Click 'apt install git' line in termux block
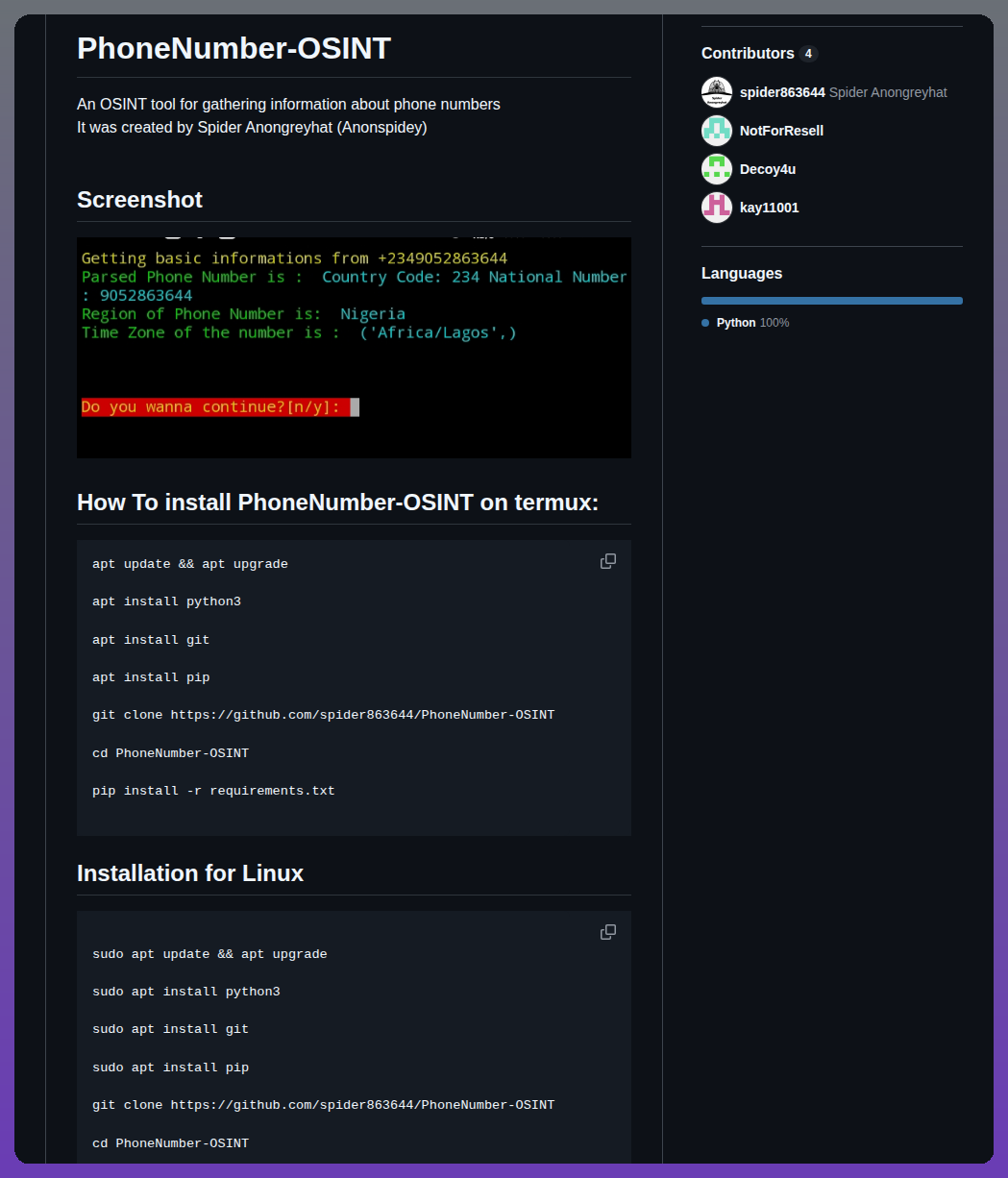 (151, 640)
